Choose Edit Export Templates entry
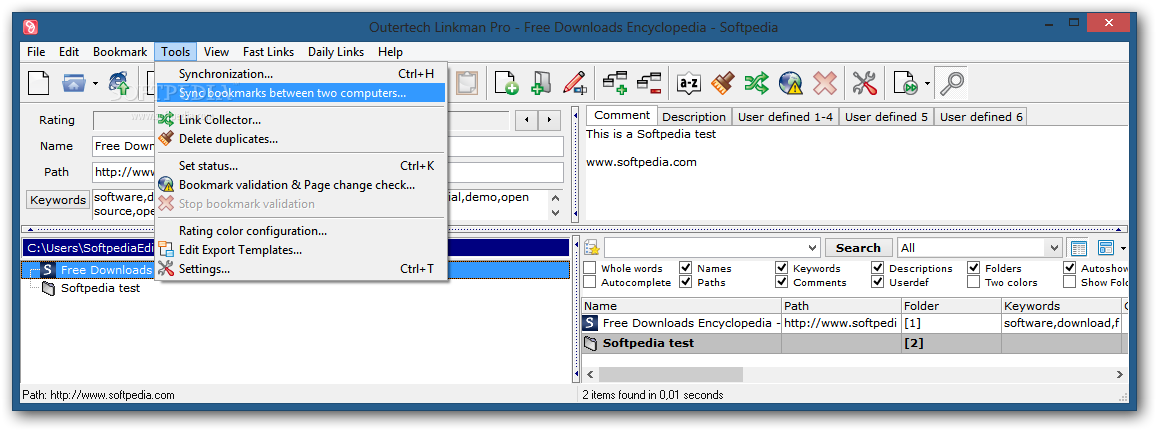 tap(300, 250)
